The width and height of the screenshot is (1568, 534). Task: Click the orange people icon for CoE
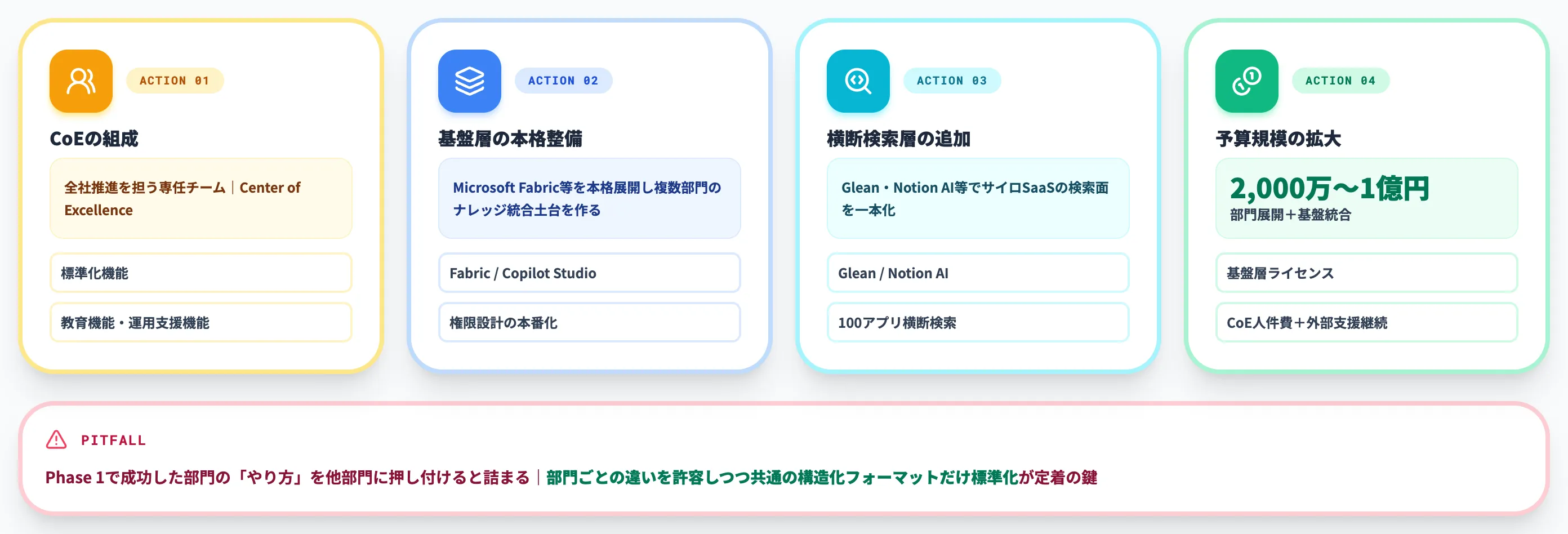point(81,81)
